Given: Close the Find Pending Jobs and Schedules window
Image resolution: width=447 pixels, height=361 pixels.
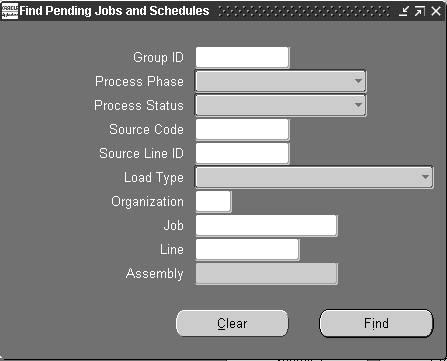Looking at the screenshot, I should pos(436,11).
